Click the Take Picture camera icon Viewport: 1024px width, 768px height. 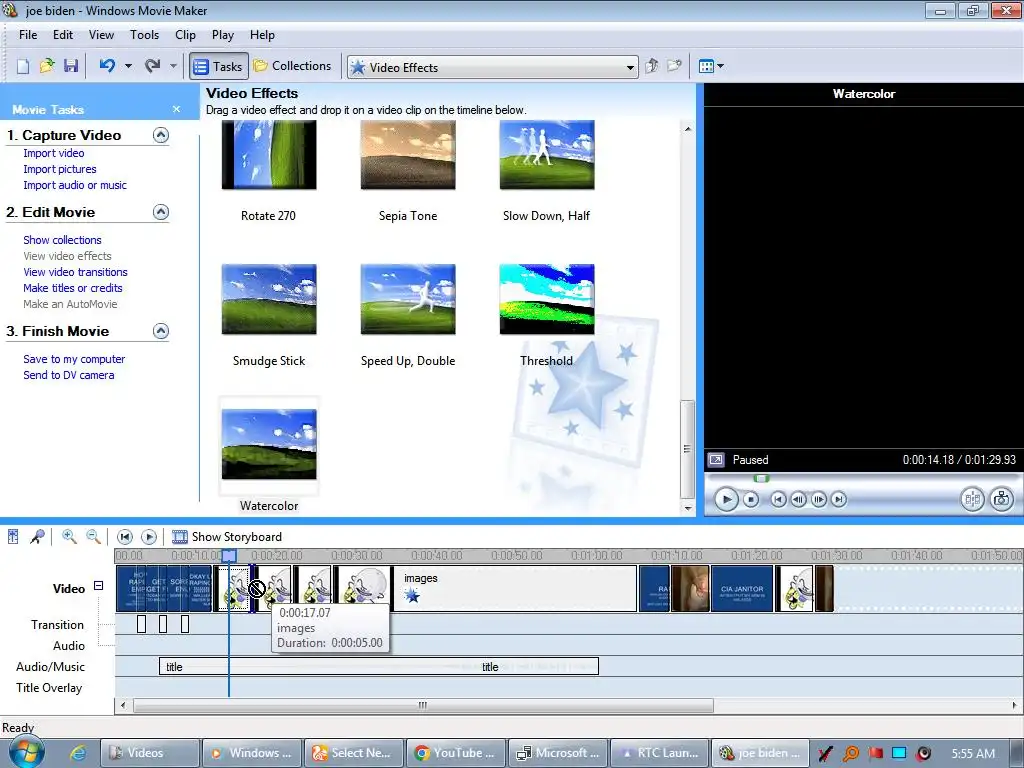1001,500
